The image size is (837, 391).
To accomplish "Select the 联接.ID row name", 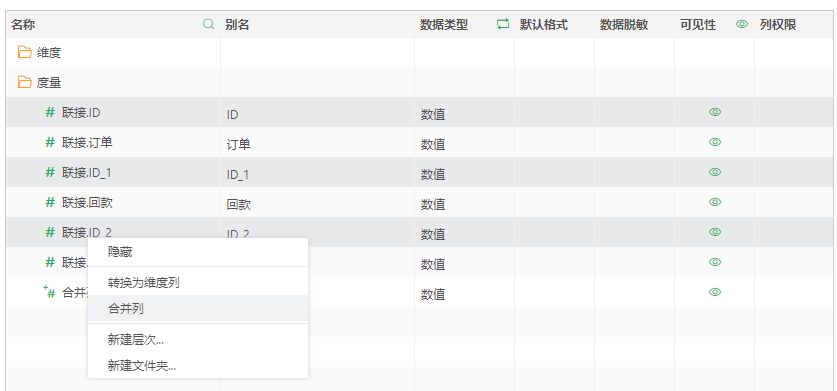I will [x=81, y=113].
